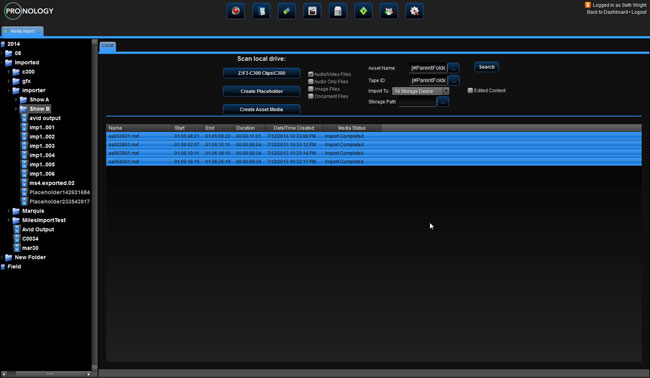The image size is (650, 378).
Task: Click the orange user icon beside Logged in
Action: tap(587, 5)
